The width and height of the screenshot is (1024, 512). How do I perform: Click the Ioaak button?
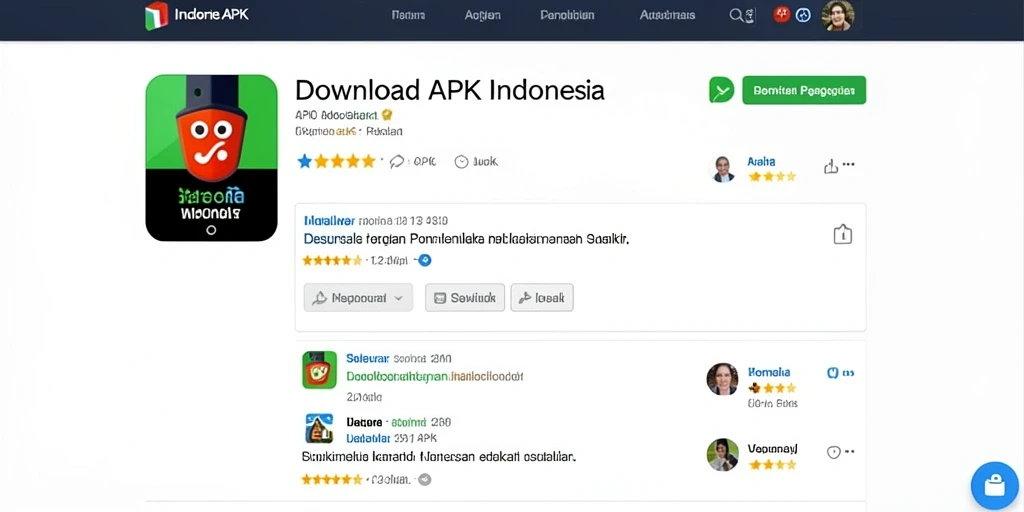(x=542, y=298)
